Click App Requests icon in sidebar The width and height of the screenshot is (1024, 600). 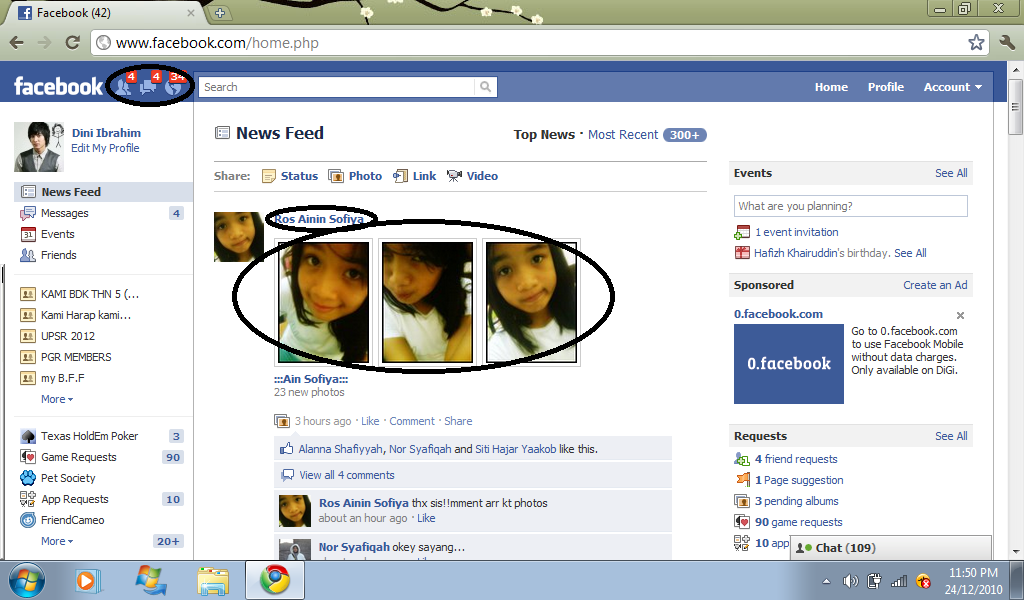[27, 499]
